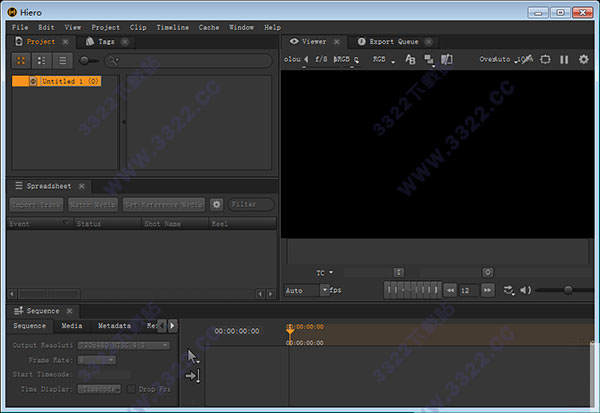600x413 pixels.
Task: Switch to the Tags tab
Action: coord(106,41)
